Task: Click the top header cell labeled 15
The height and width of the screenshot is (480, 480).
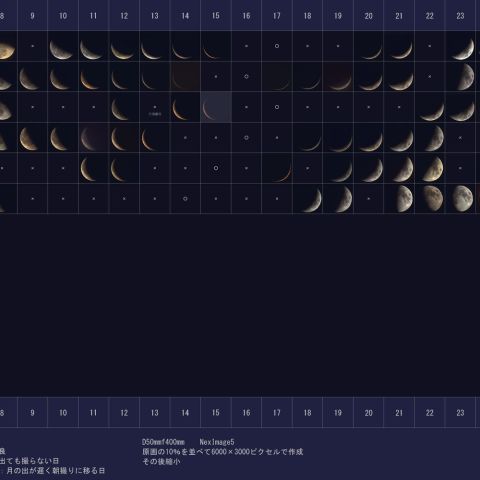Action: pyautogui.click(x=216, y=15)
